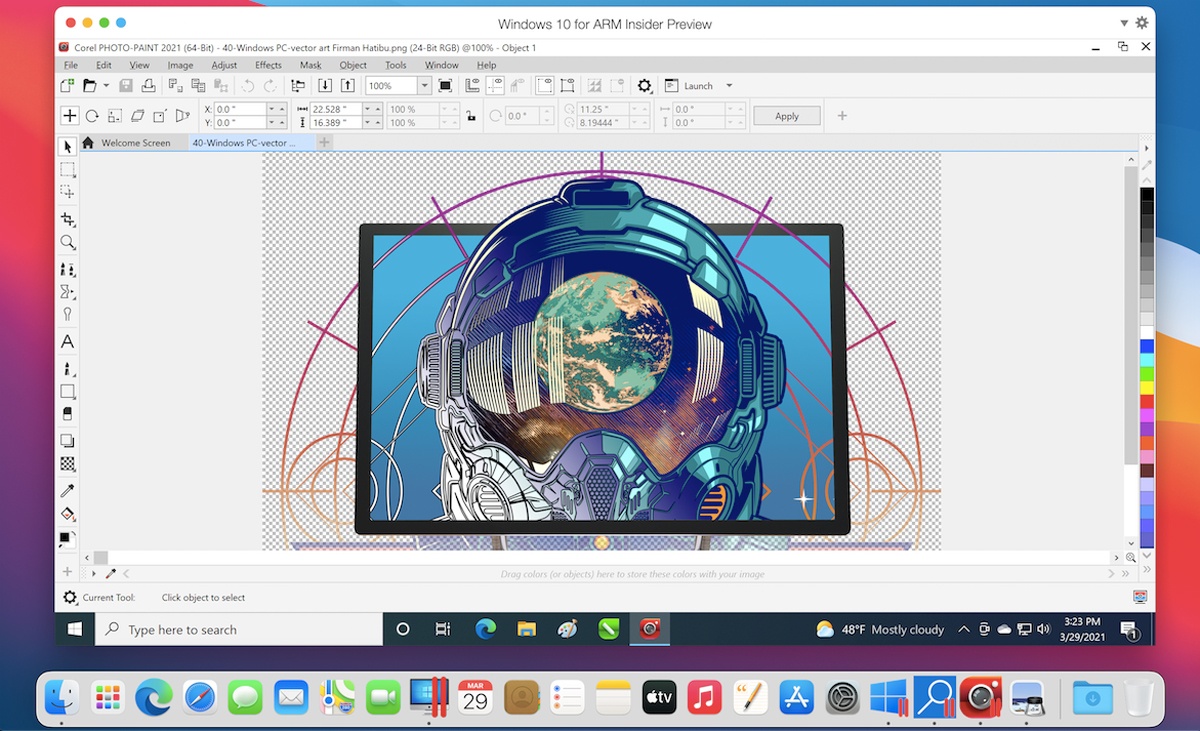Switch to the Welcome Screen tab
Viewport: 1200px width, 731px height.
pyautogui.click(x=136, y=143)
